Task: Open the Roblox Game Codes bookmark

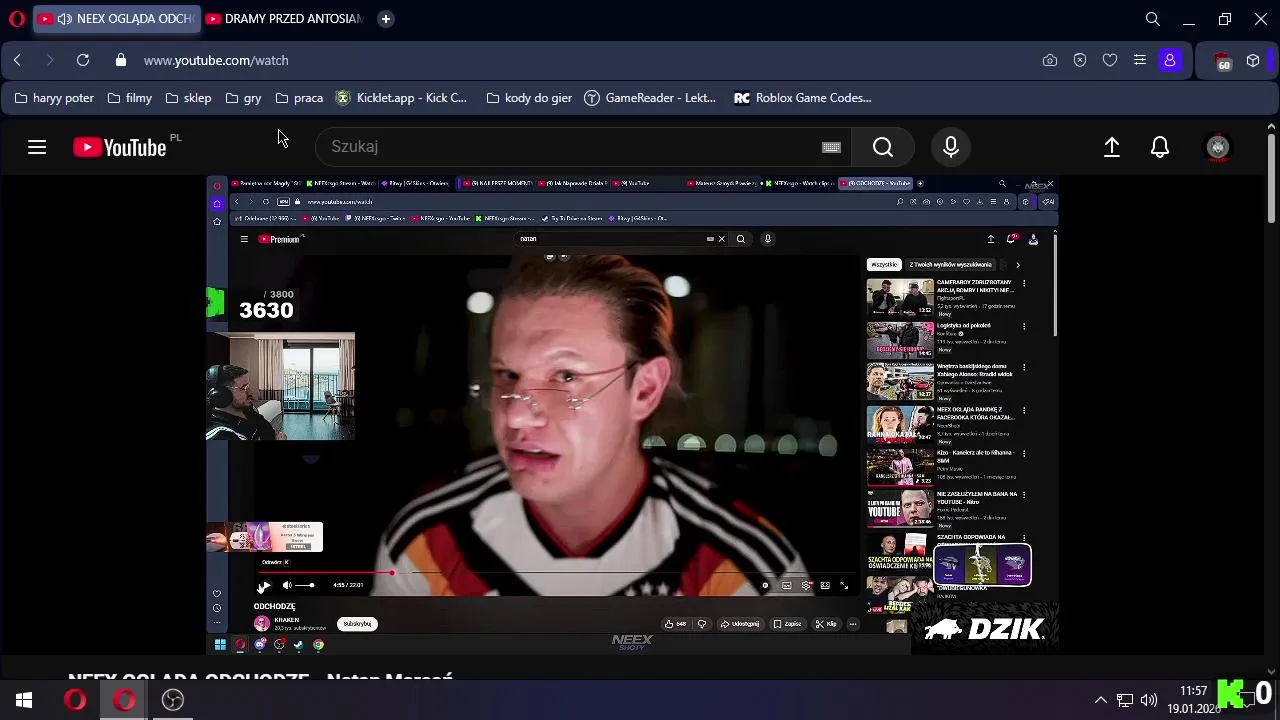Action: coord(803,98)
